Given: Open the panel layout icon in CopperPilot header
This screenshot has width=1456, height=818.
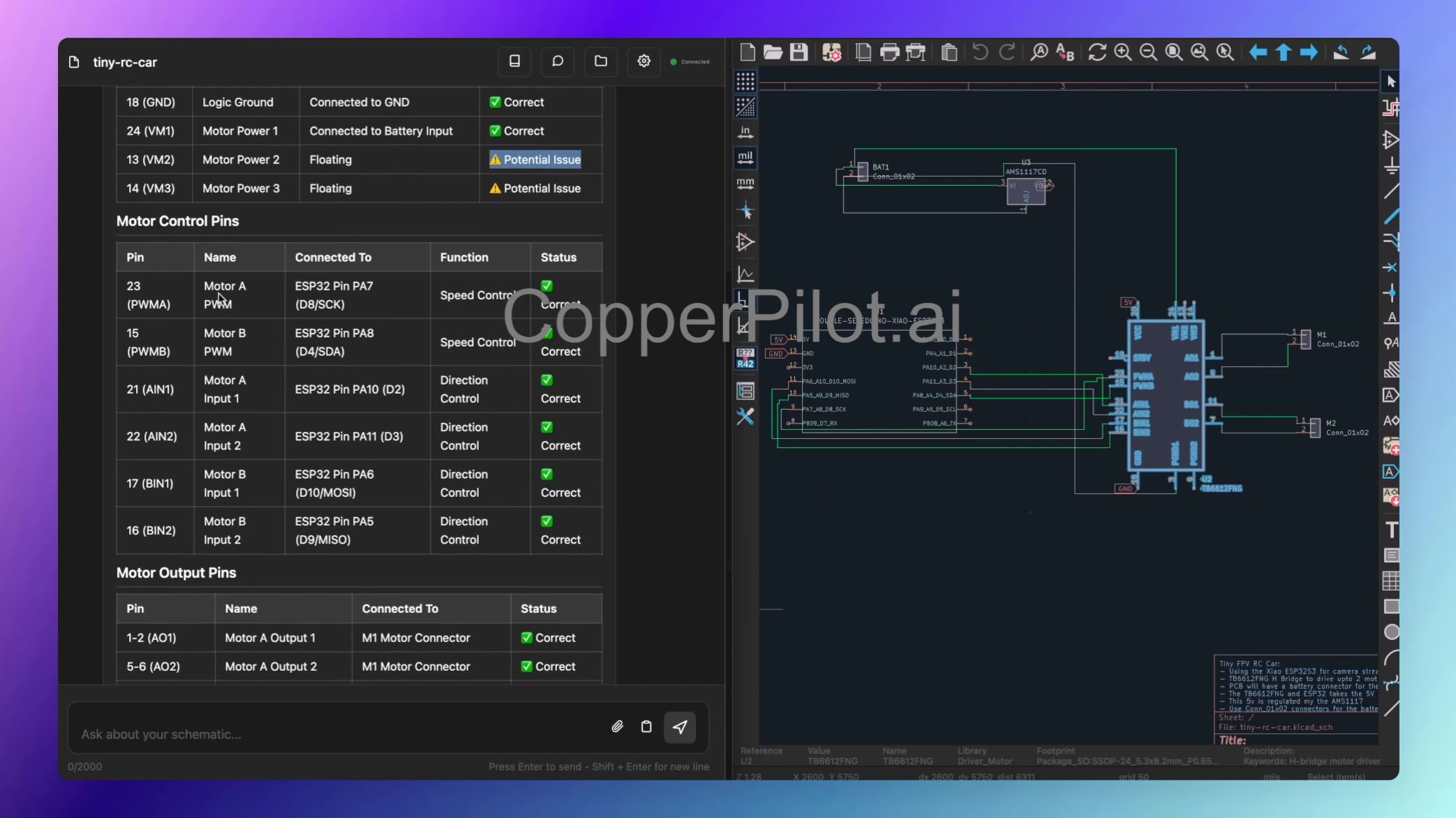Looking at the screenshot, I should click(514, 61).
